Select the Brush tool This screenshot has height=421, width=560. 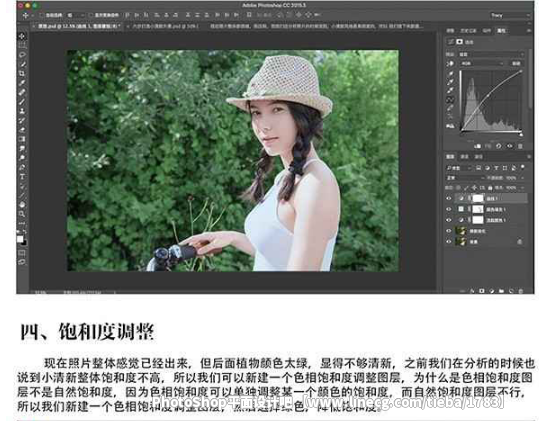coord(22,101)
